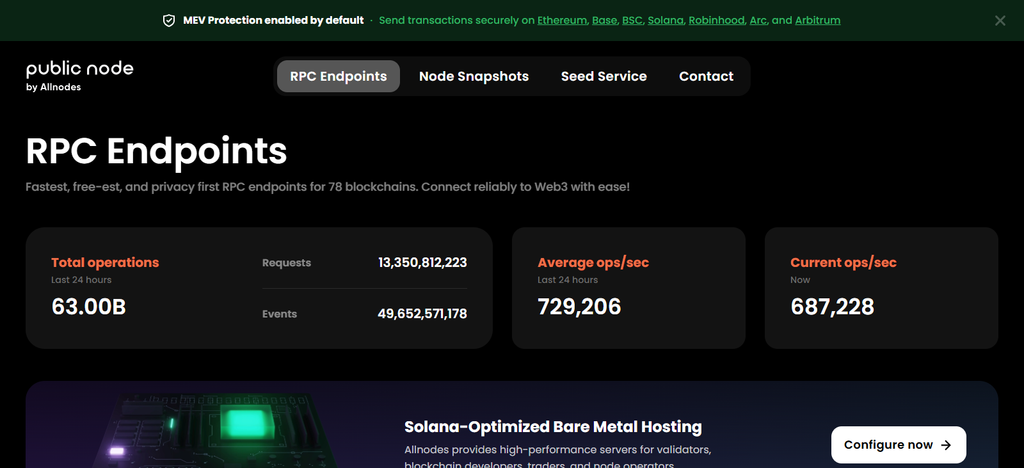Click the 729,206 average value
The width and height of the screenshot is (1024, 468).
point(579,306)
